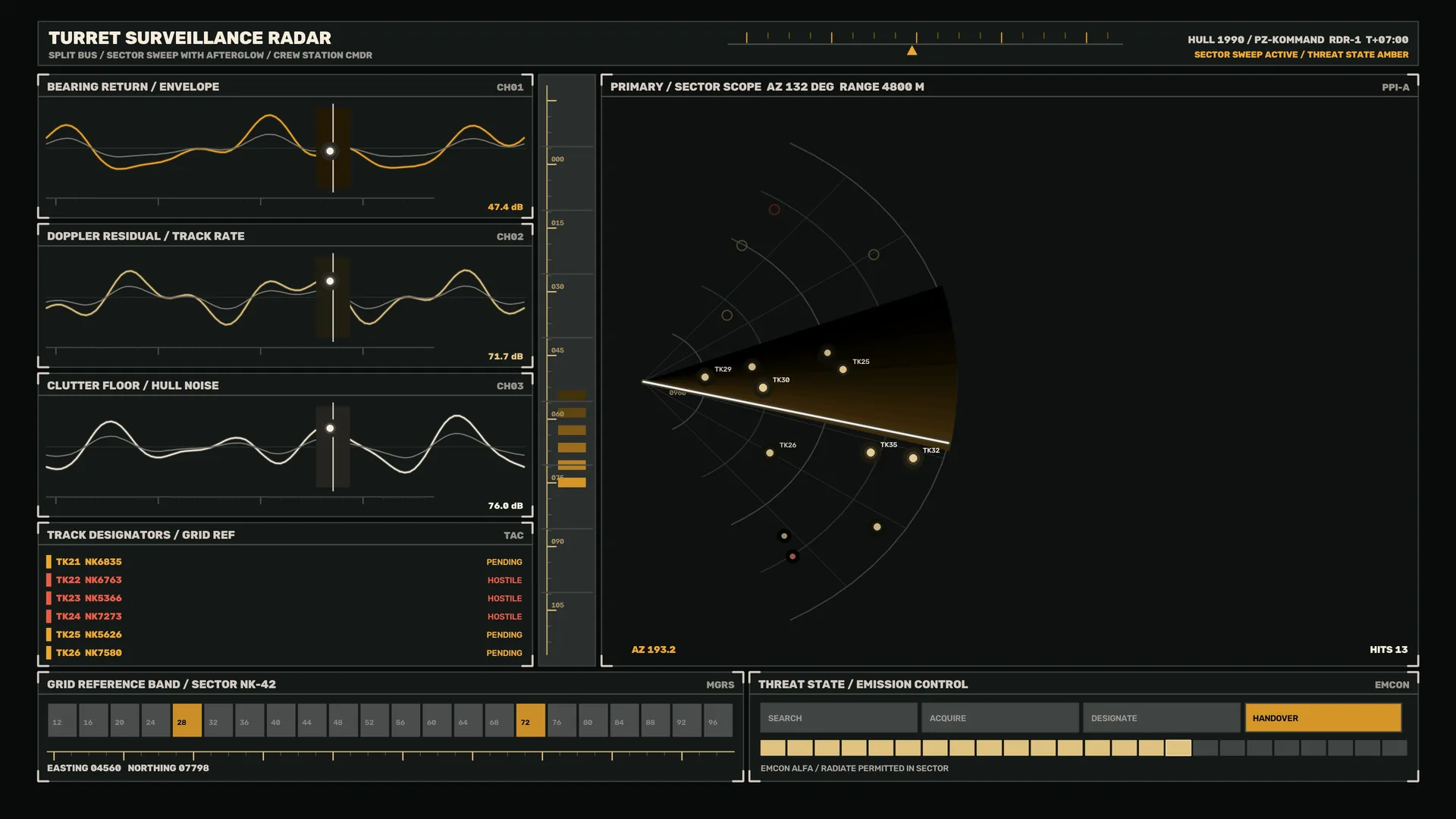This screenshot has height=819, width=1456.
Task: Select the ACQUIRE emission mode button
Action: coord(1000,717)
